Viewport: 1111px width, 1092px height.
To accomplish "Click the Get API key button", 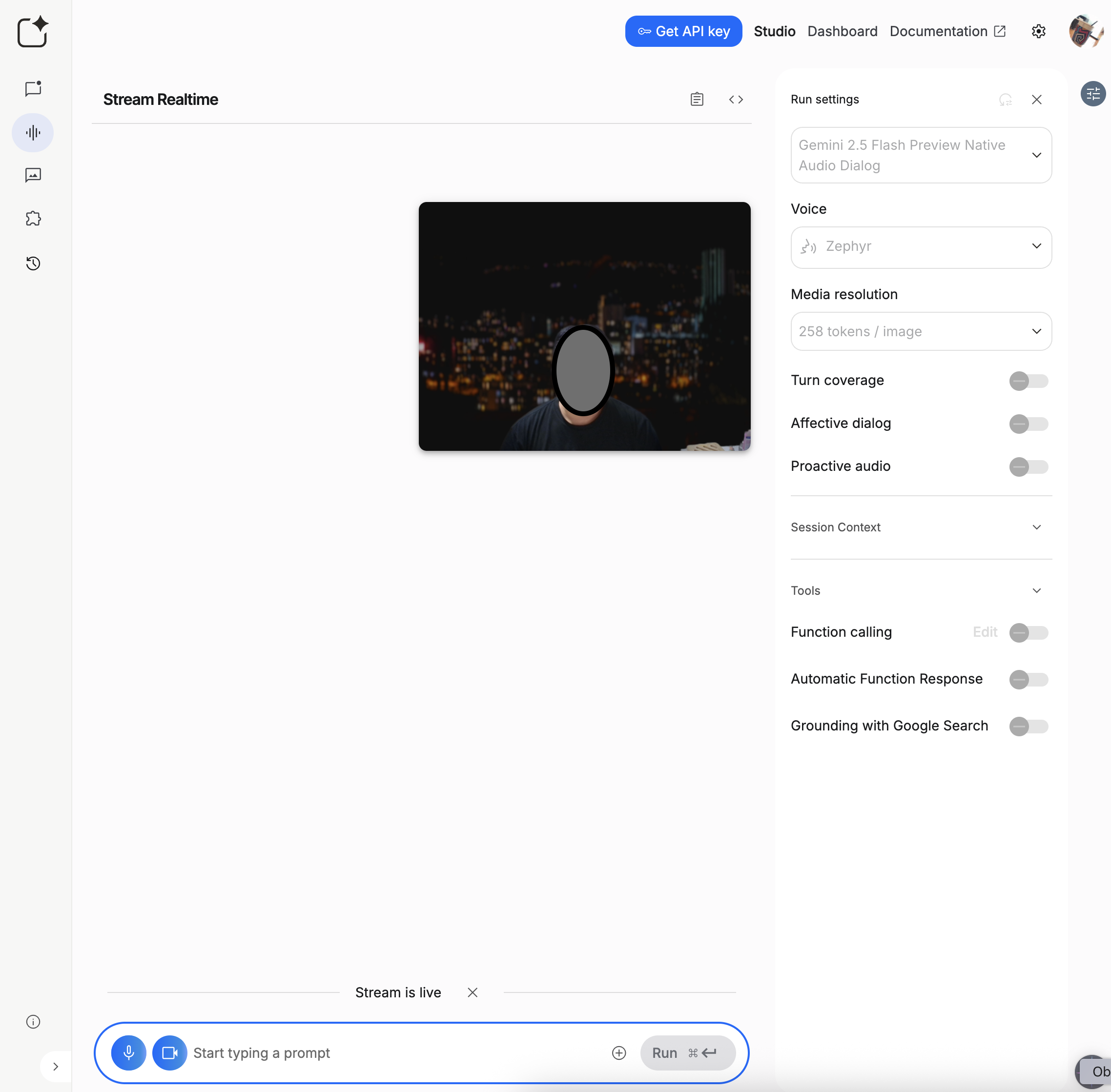I will tap(683, 32).
